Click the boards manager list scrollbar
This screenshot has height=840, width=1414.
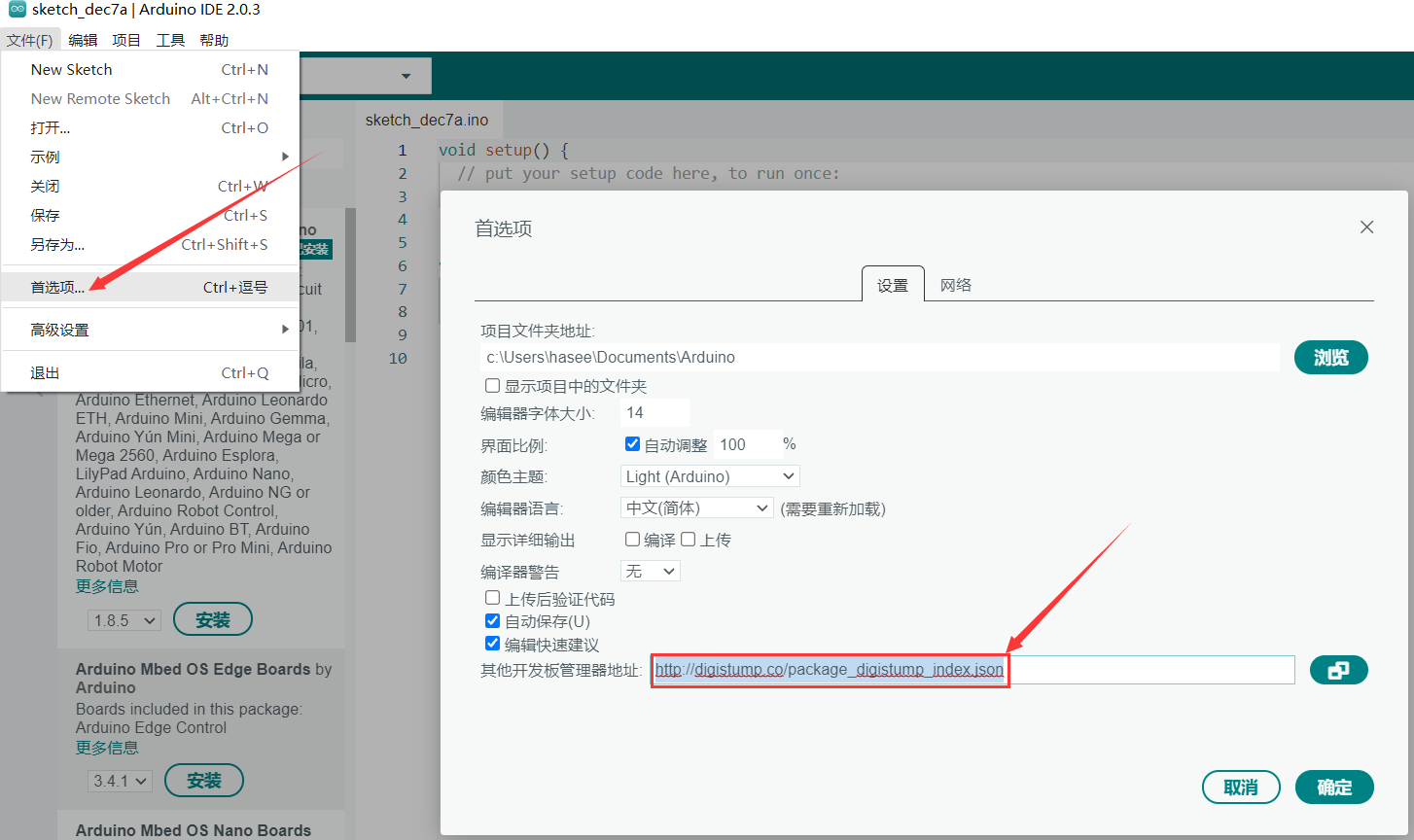pos(350,275)
